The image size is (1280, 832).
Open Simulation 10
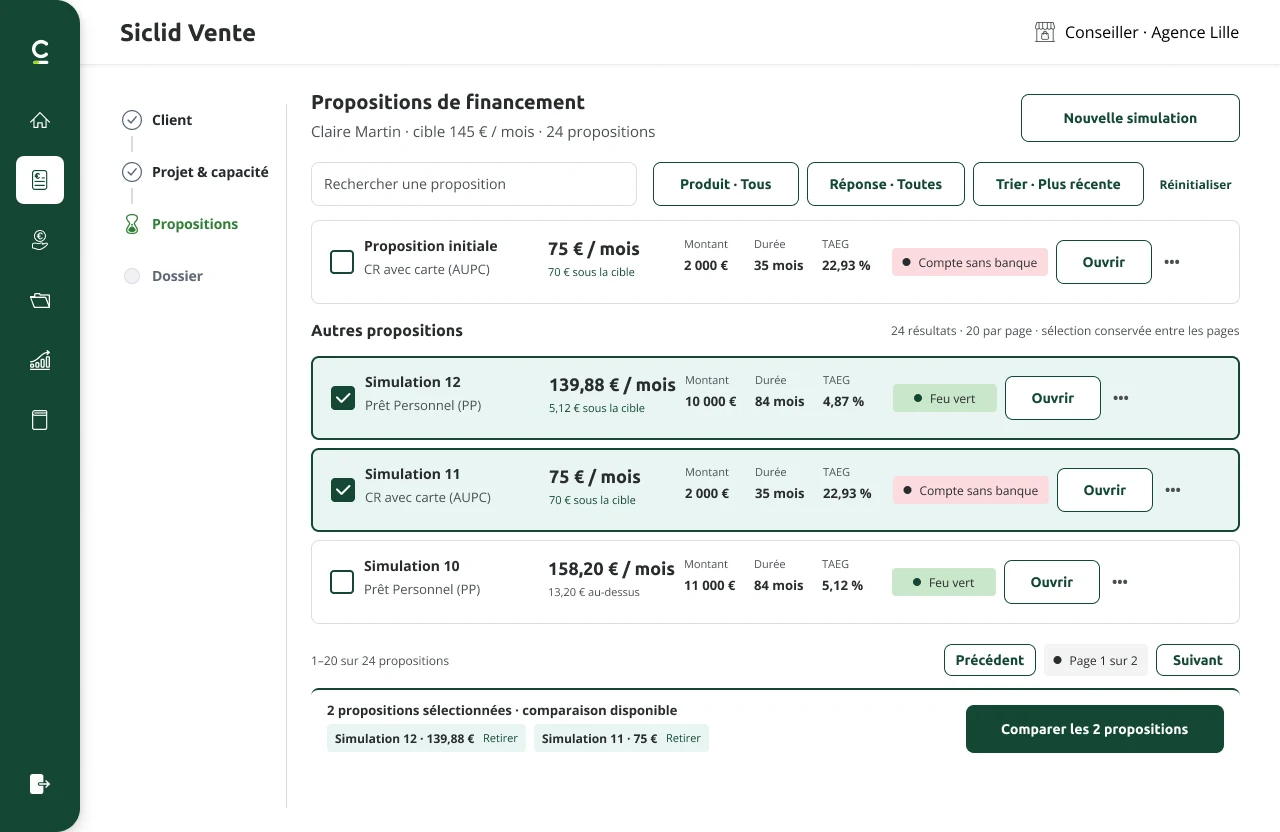coord(1052,582)
